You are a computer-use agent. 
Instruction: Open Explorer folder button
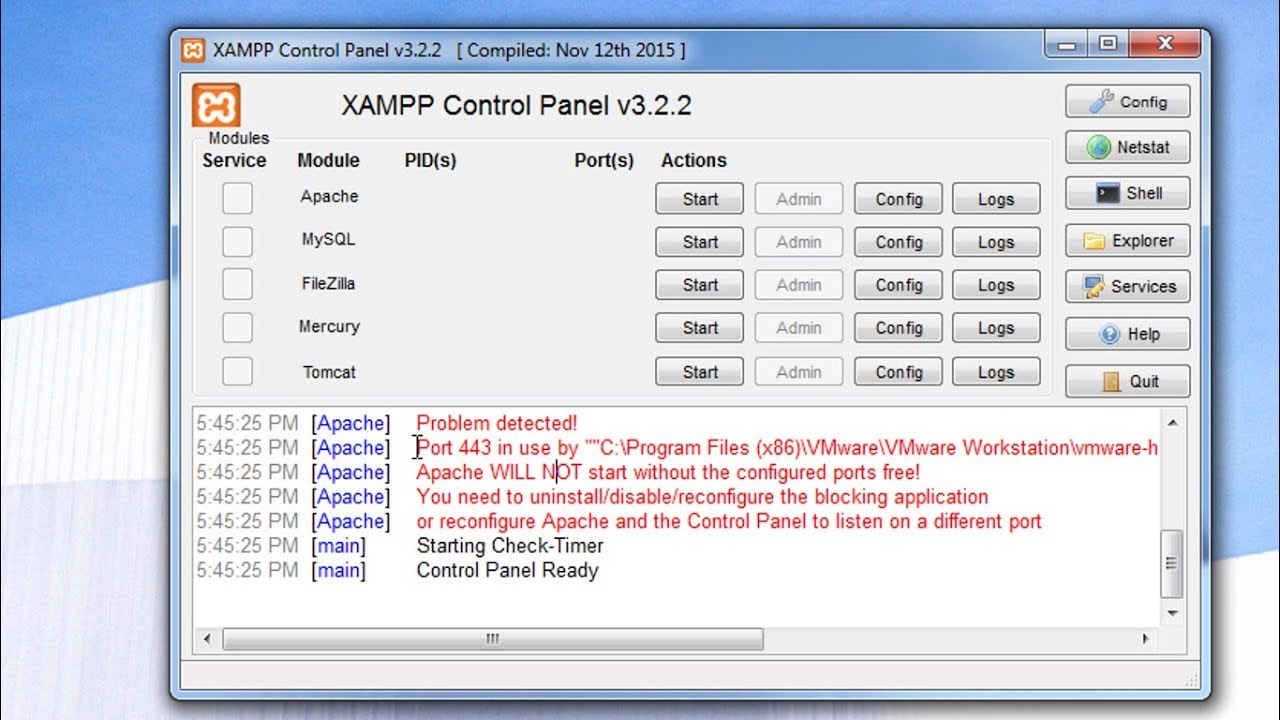(1128, 240)
